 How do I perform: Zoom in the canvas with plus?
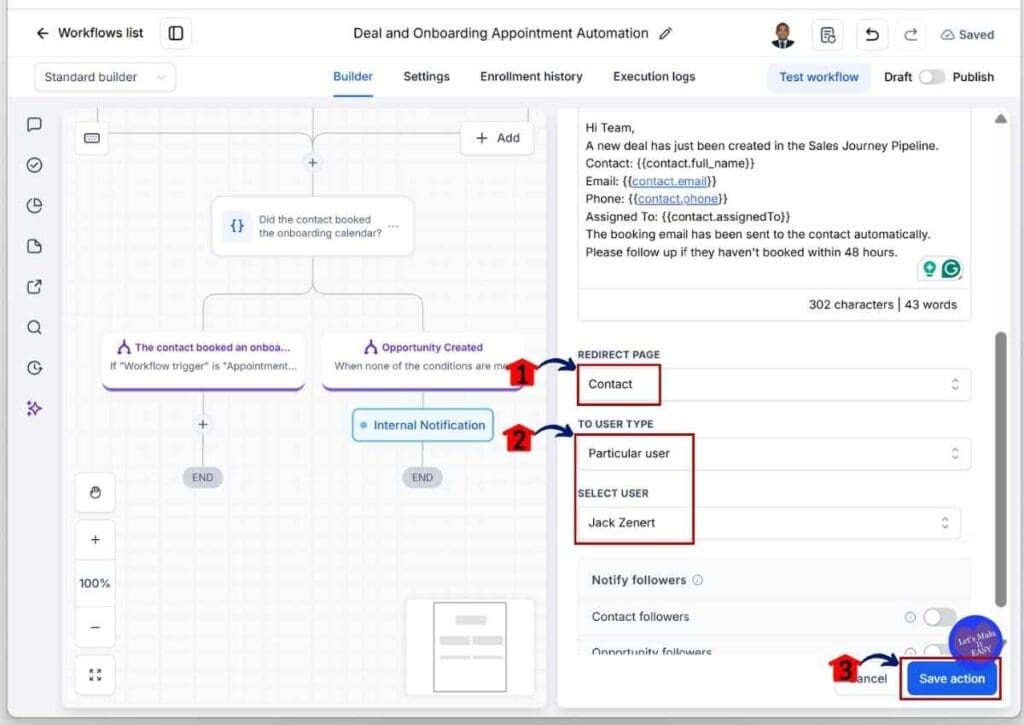(x=95, y=540)
